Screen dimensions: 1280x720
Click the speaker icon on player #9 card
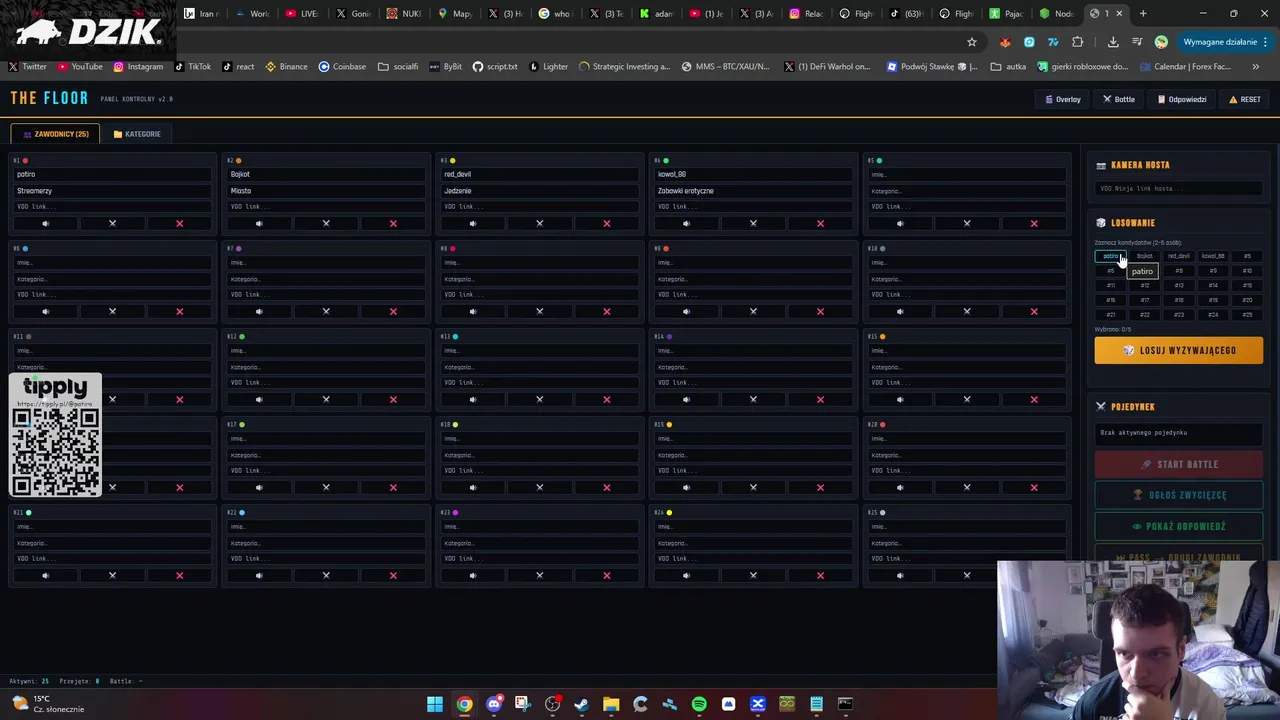tap(686, 311)
